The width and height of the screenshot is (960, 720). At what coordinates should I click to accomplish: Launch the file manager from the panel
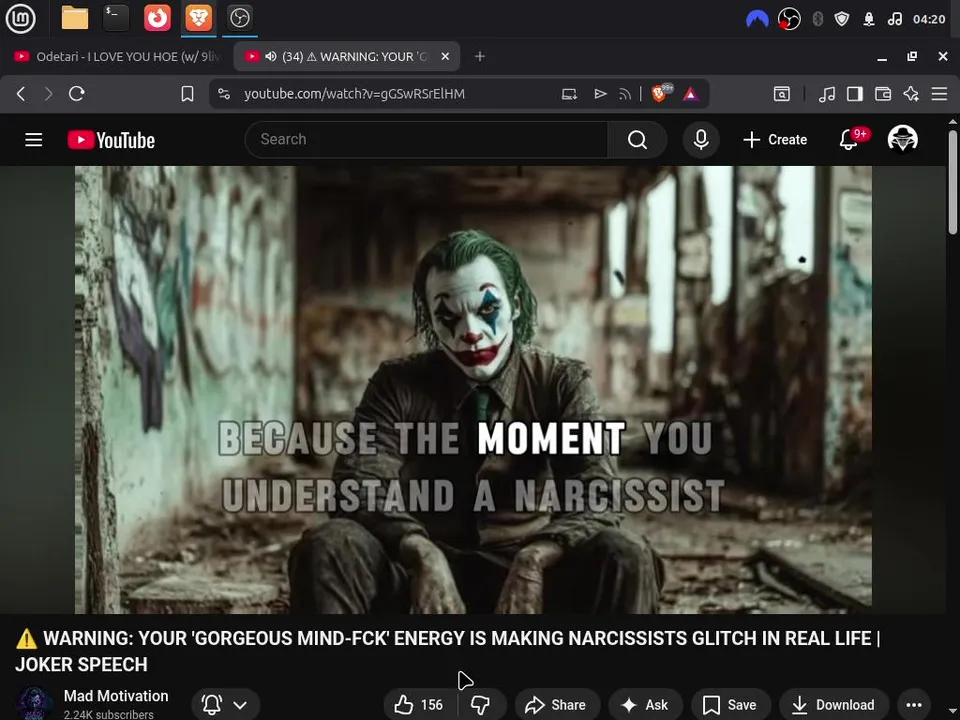click(75, 18)
